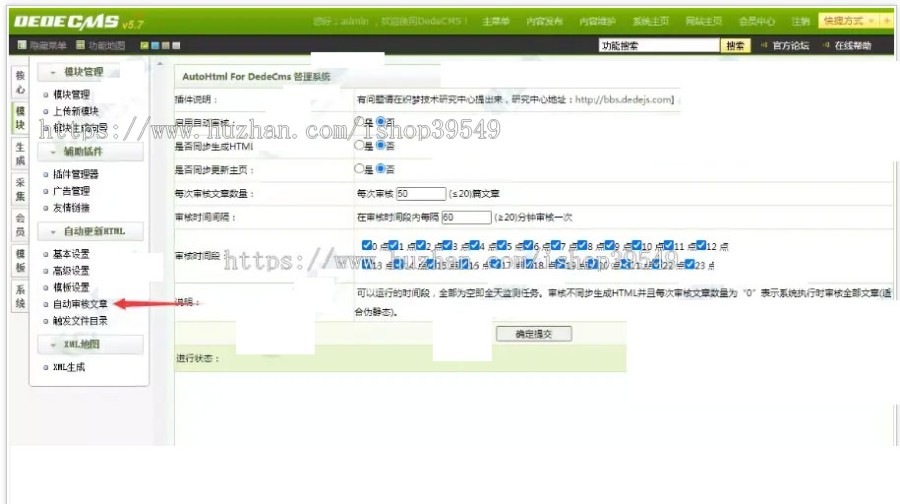900x504 pixels.
Task: Click the 审核时间间隔 minutes field
Action: [x=467, y=217]
